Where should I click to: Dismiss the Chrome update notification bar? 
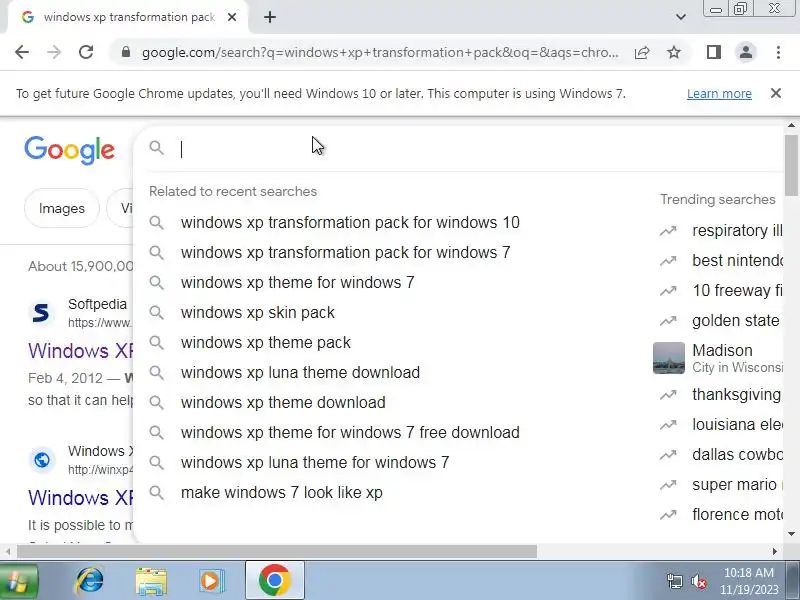[x=776, y=93]
